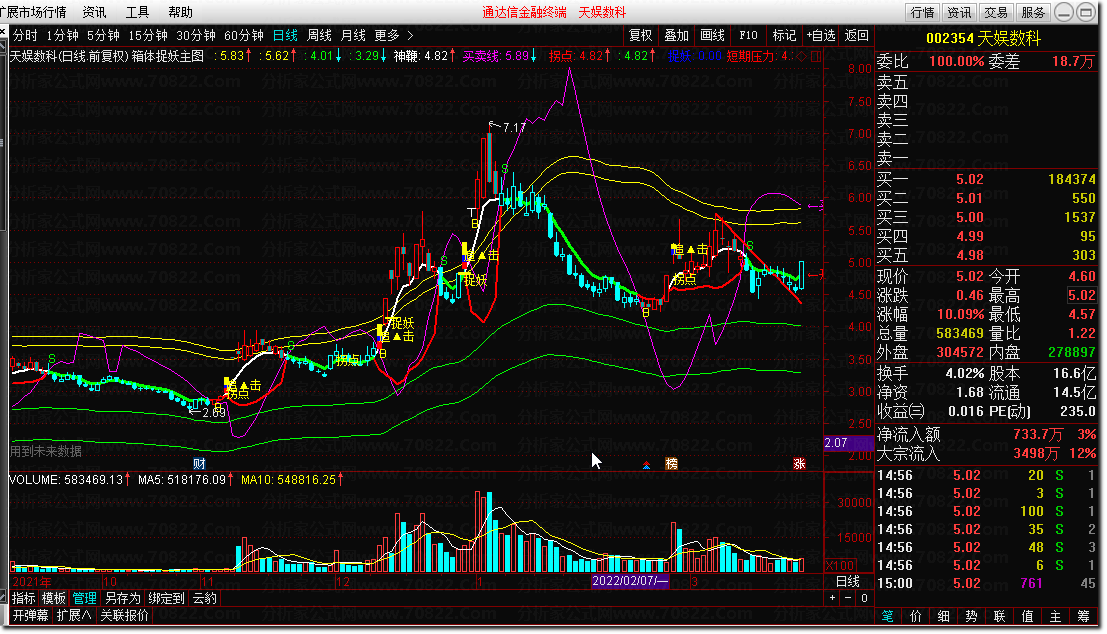The height and width of the screenshot is (634, 1107).
Task: Open 指标 indicator tab
Action: [24, 598]
